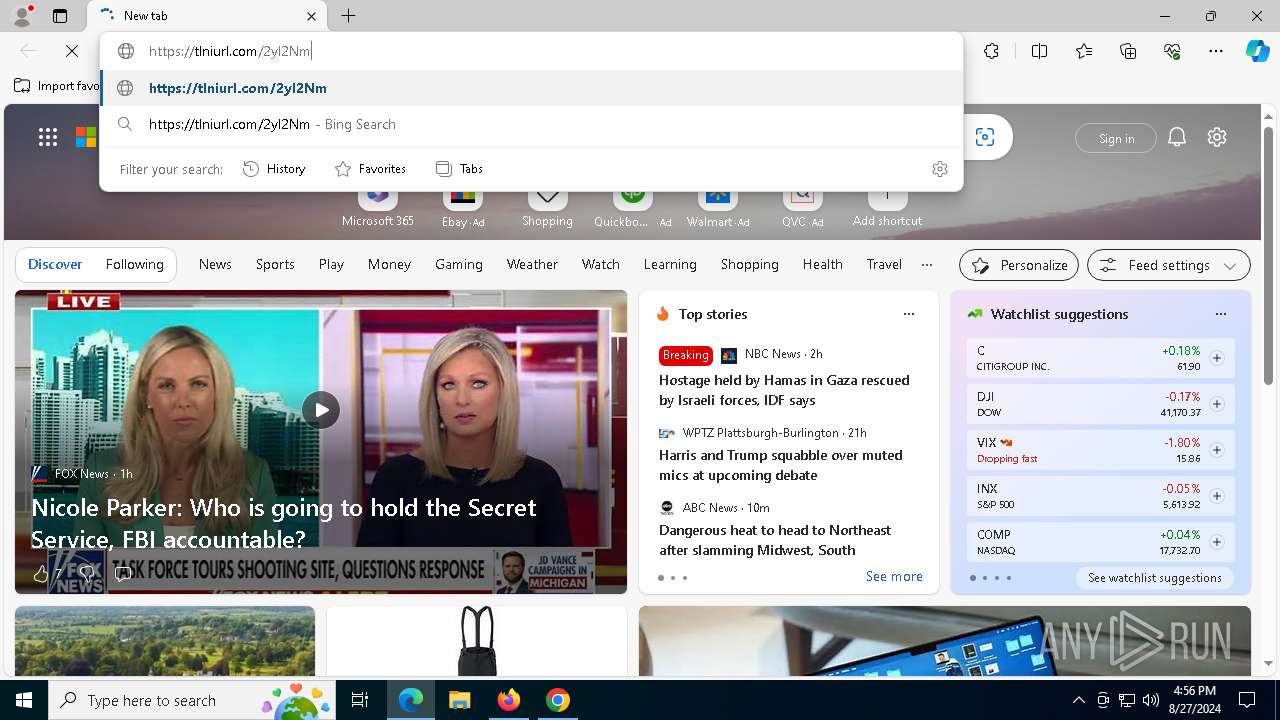
Task: Open the Dangerous heat Northeast headline
Action: (x=775, y=540)
